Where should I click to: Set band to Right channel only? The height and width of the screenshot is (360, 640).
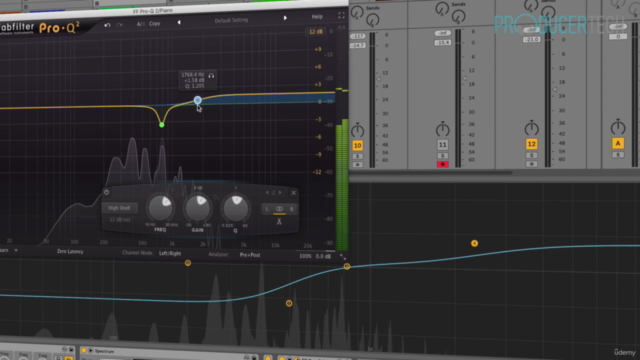coord(291,209)
